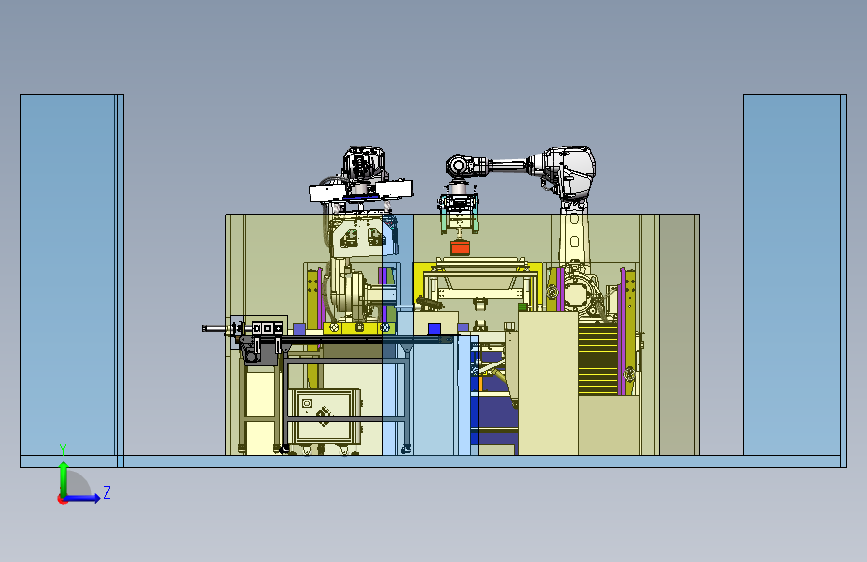
Task: Click the blue Z axis of the triad
Action: click(x=83, y=498)
